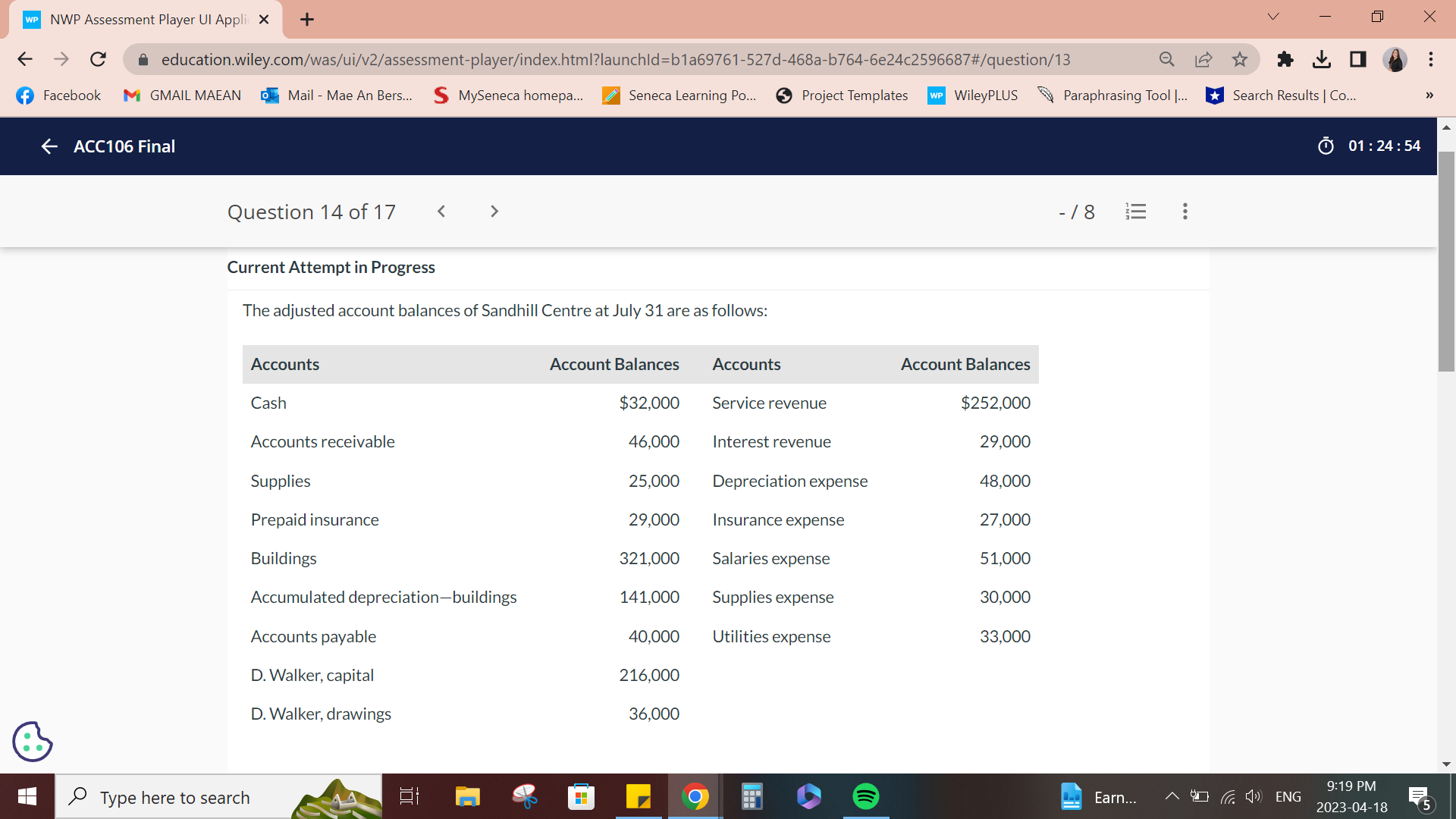The width and height of the screenshot is (1456, 819).
Task: Expand hidden system tray icons
Action: 1171,796
